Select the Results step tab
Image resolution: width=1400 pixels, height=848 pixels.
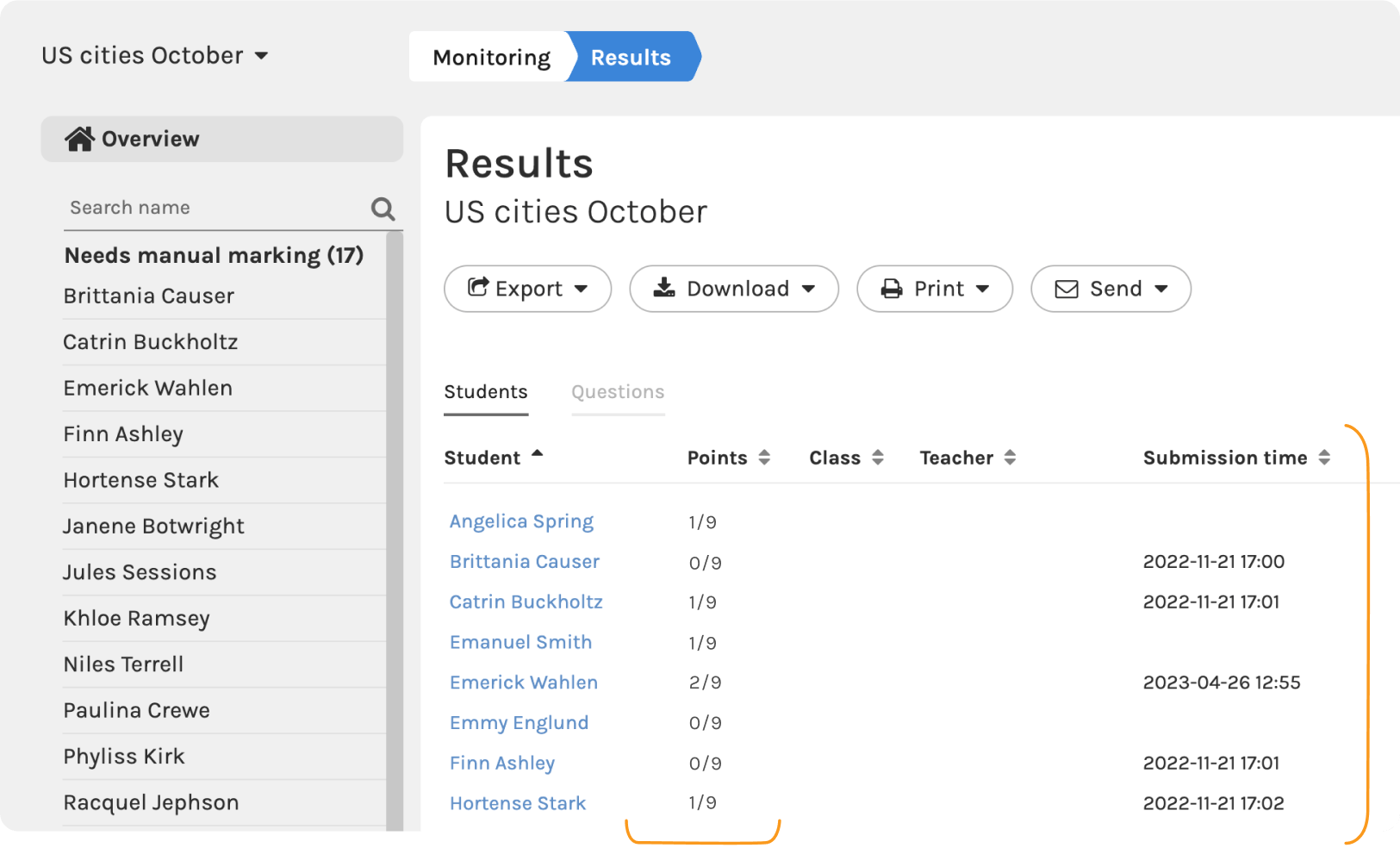click(631, 58)
